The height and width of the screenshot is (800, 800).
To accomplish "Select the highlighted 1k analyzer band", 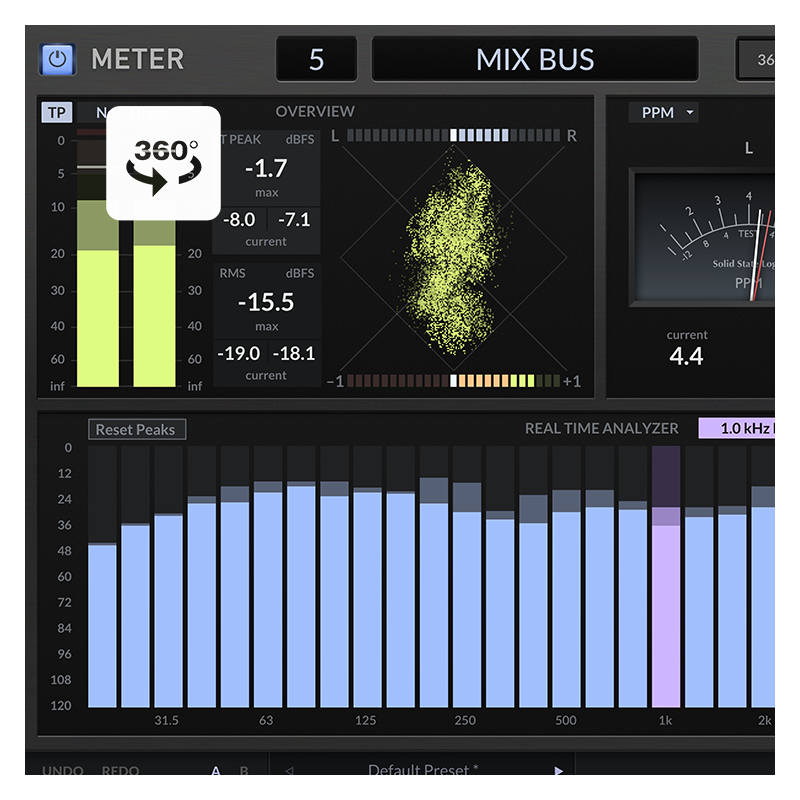I will click(666, 600).
